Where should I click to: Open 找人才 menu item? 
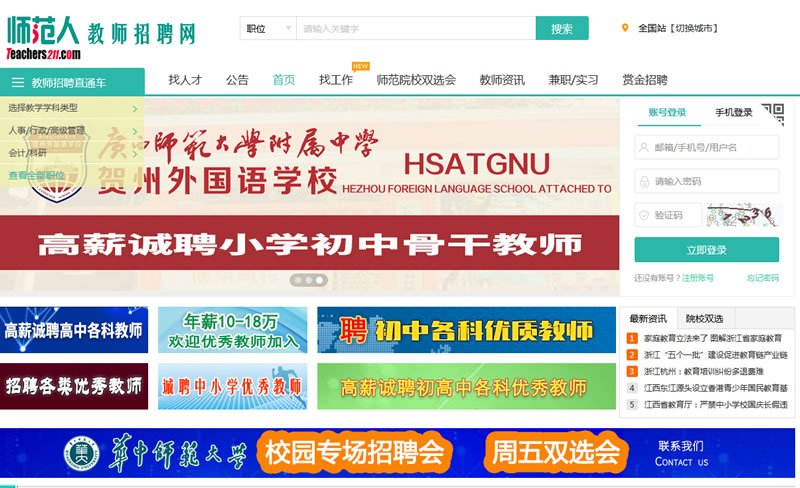pyautogui.click(x=185, y=80)
